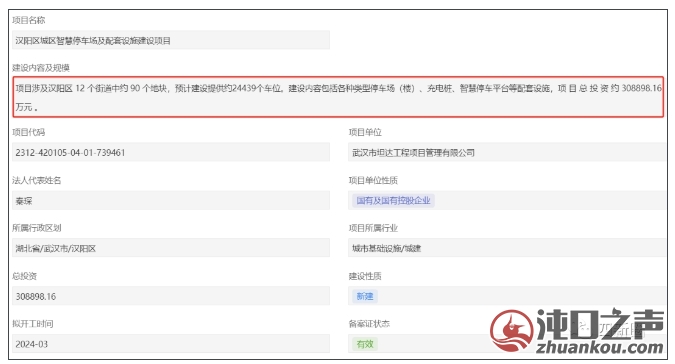Click the 法人代表姓名 field
Image resolution: width=675 pixels, height=364 pixels.
[171, 201]
